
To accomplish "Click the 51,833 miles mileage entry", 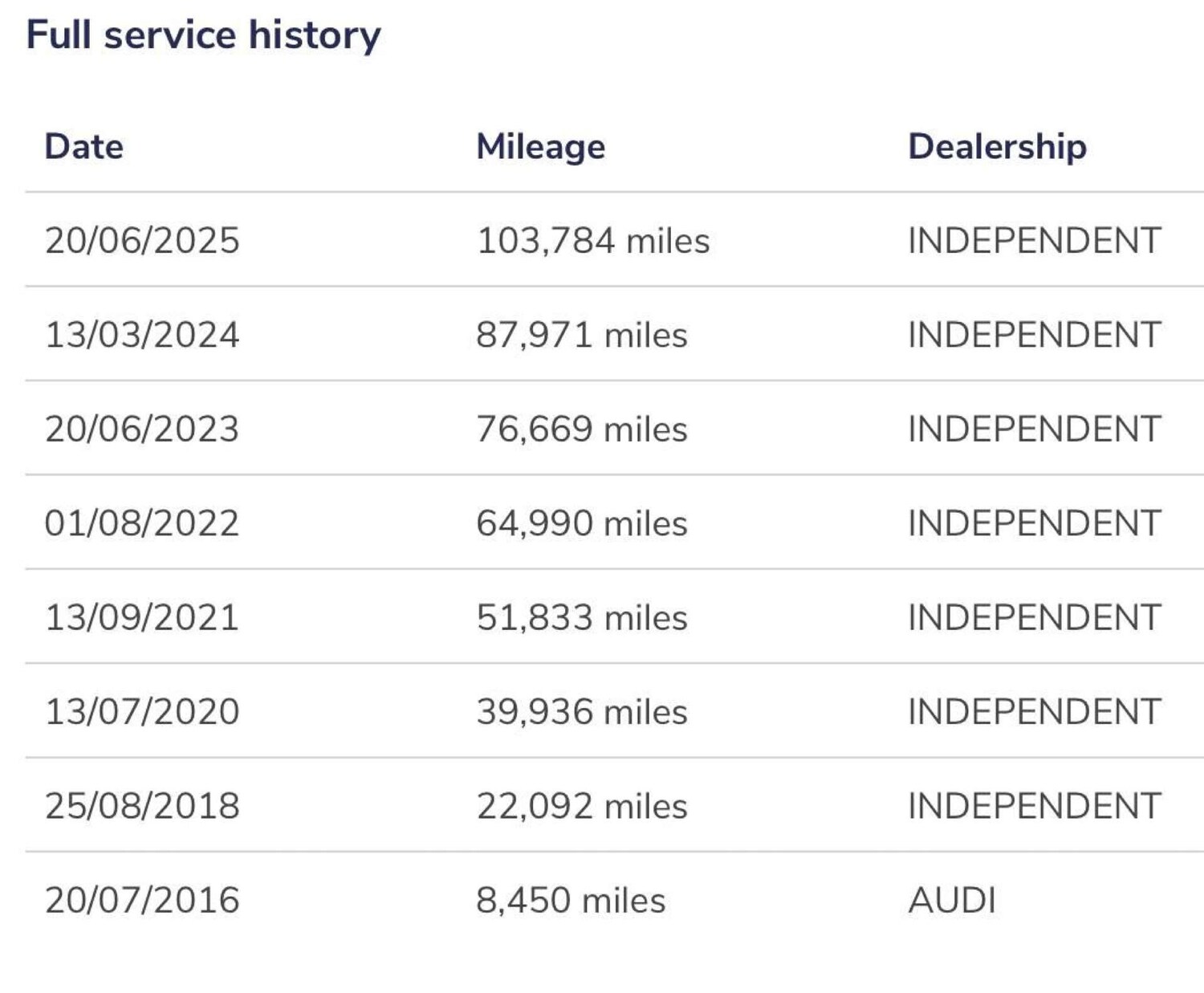I will click(582, 617).
